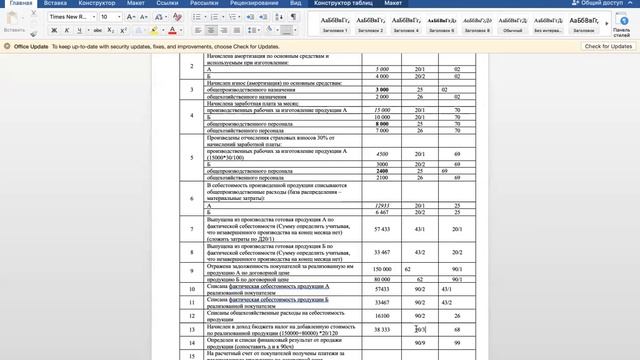Toggle strikethrough (abc) formatting
640x360 pixels.
coord(98,30)
